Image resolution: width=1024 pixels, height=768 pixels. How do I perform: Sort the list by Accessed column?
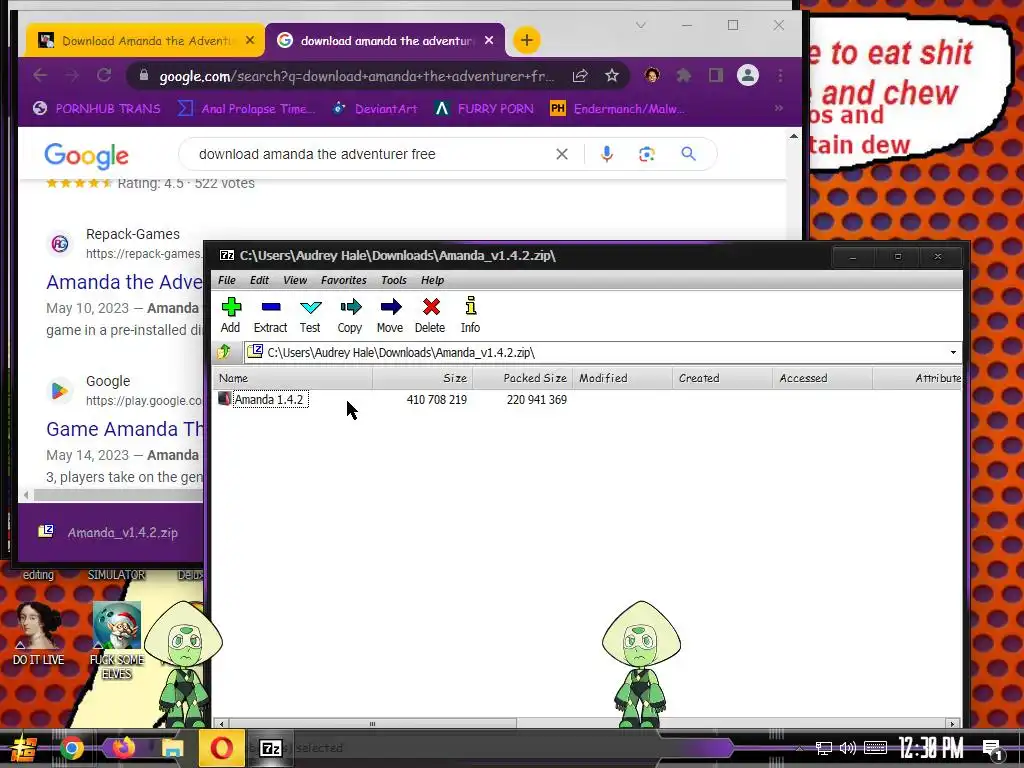(822, 378)
